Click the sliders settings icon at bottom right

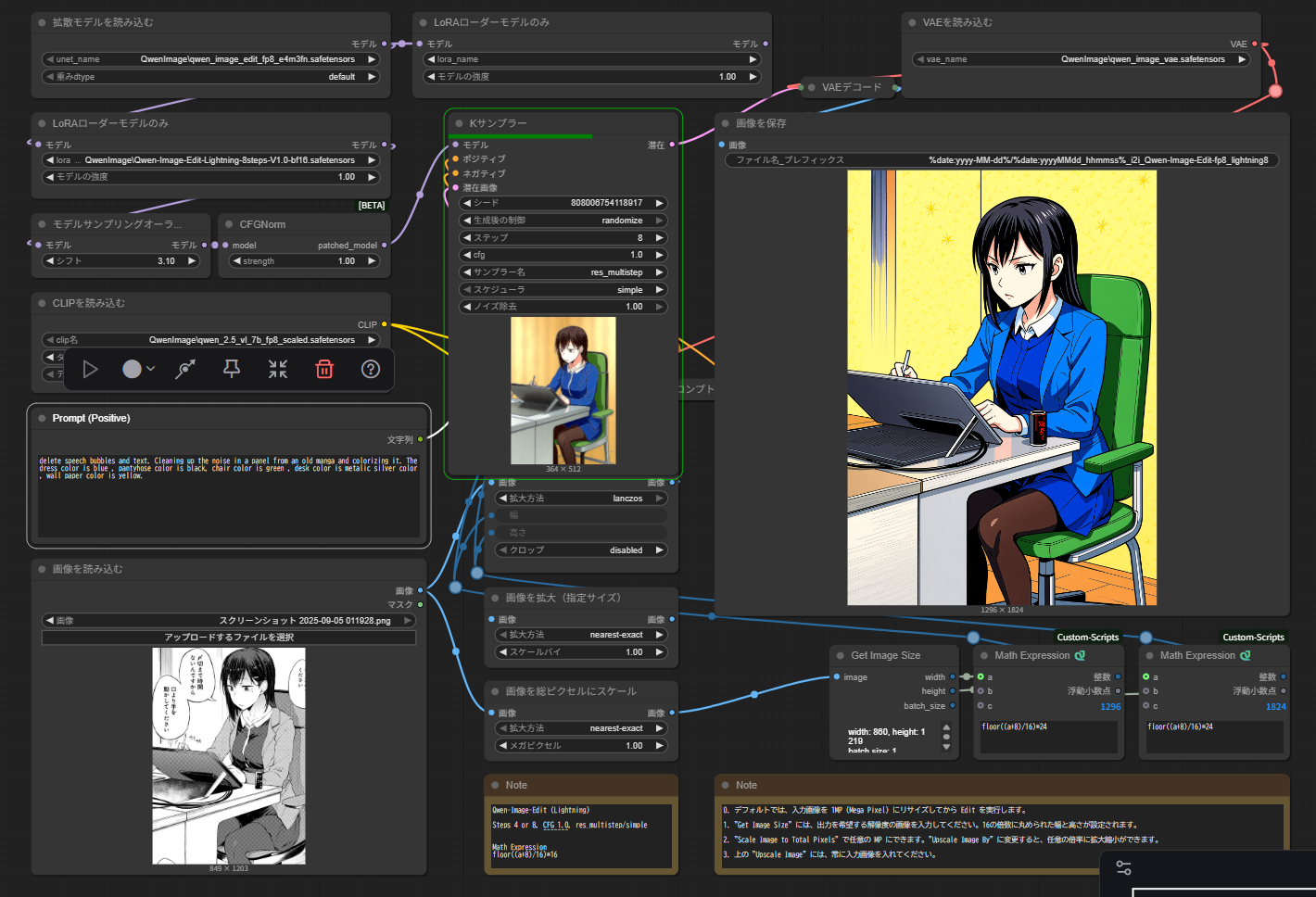(1123, 868)
